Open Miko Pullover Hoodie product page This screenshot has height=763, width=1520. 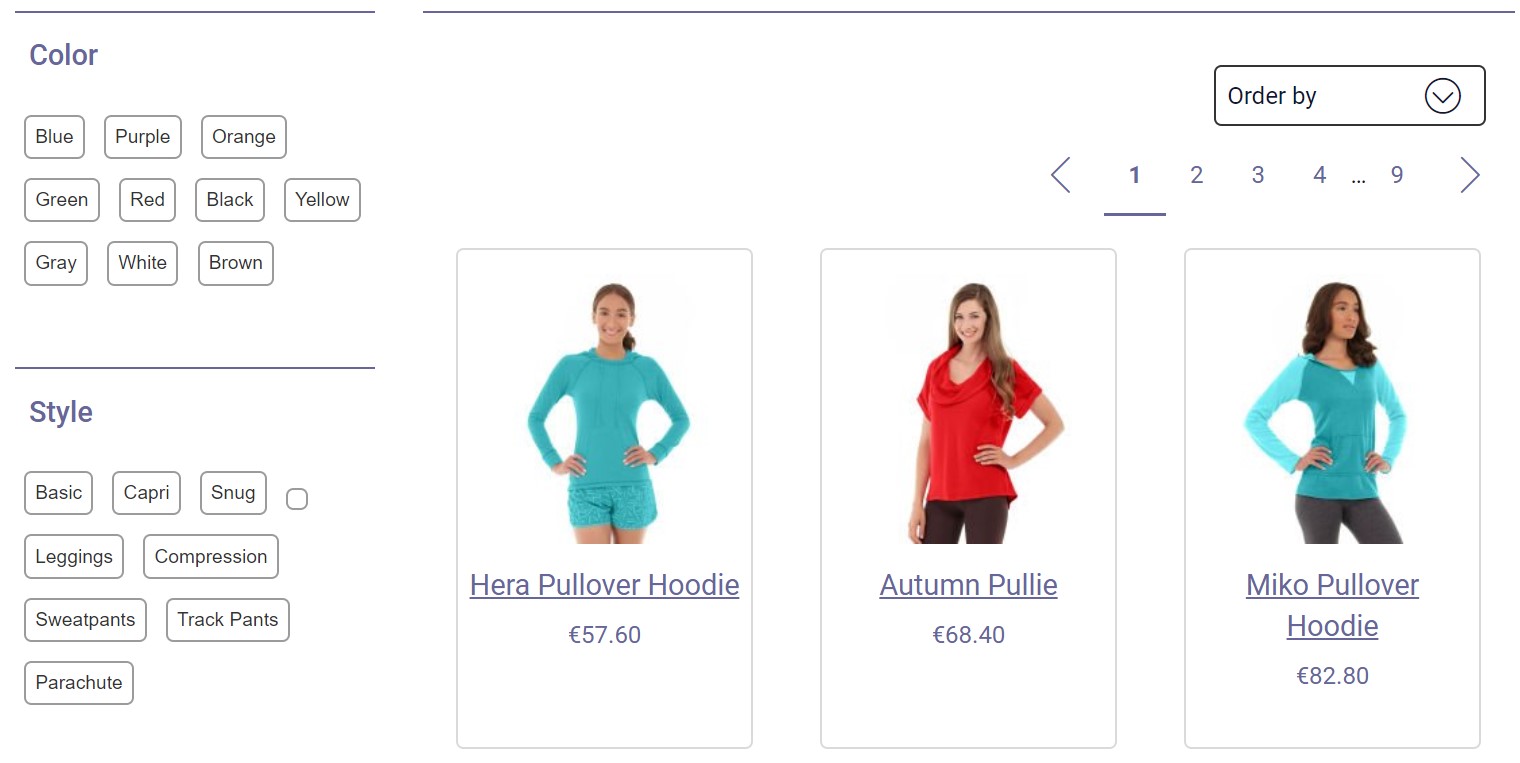[1332, 605]
